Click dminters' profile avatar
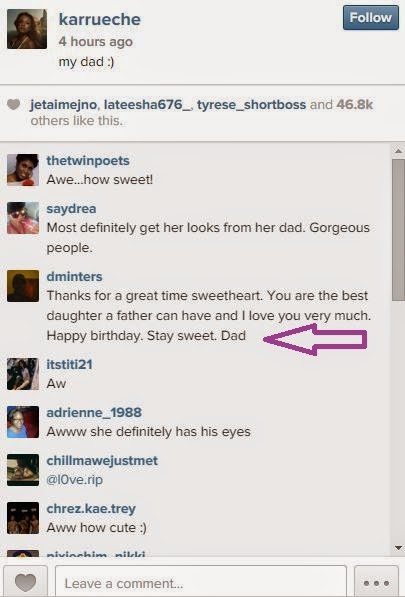405x597 pixels. pyautogui.click(x=23, y=286)
